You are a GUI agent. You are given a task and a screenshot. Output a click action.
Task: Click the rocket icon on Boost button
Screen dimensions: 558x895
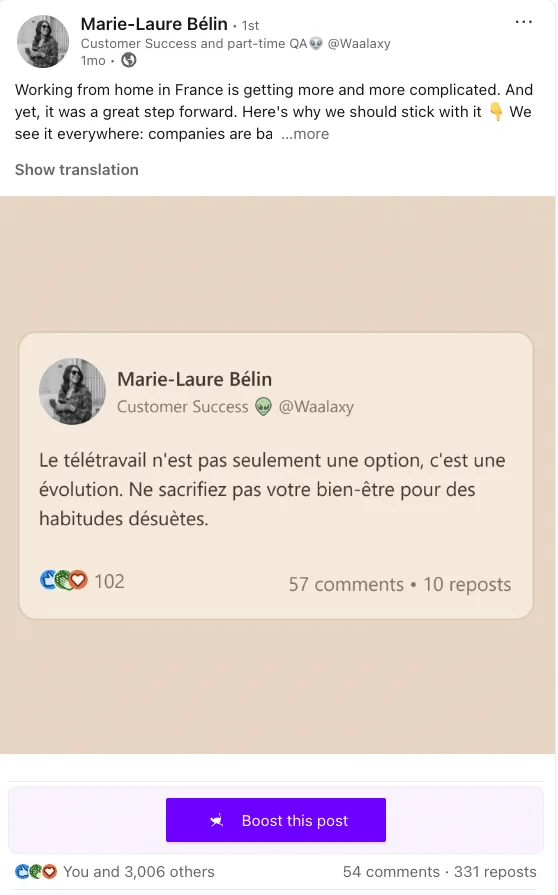[x=217, y=821]
